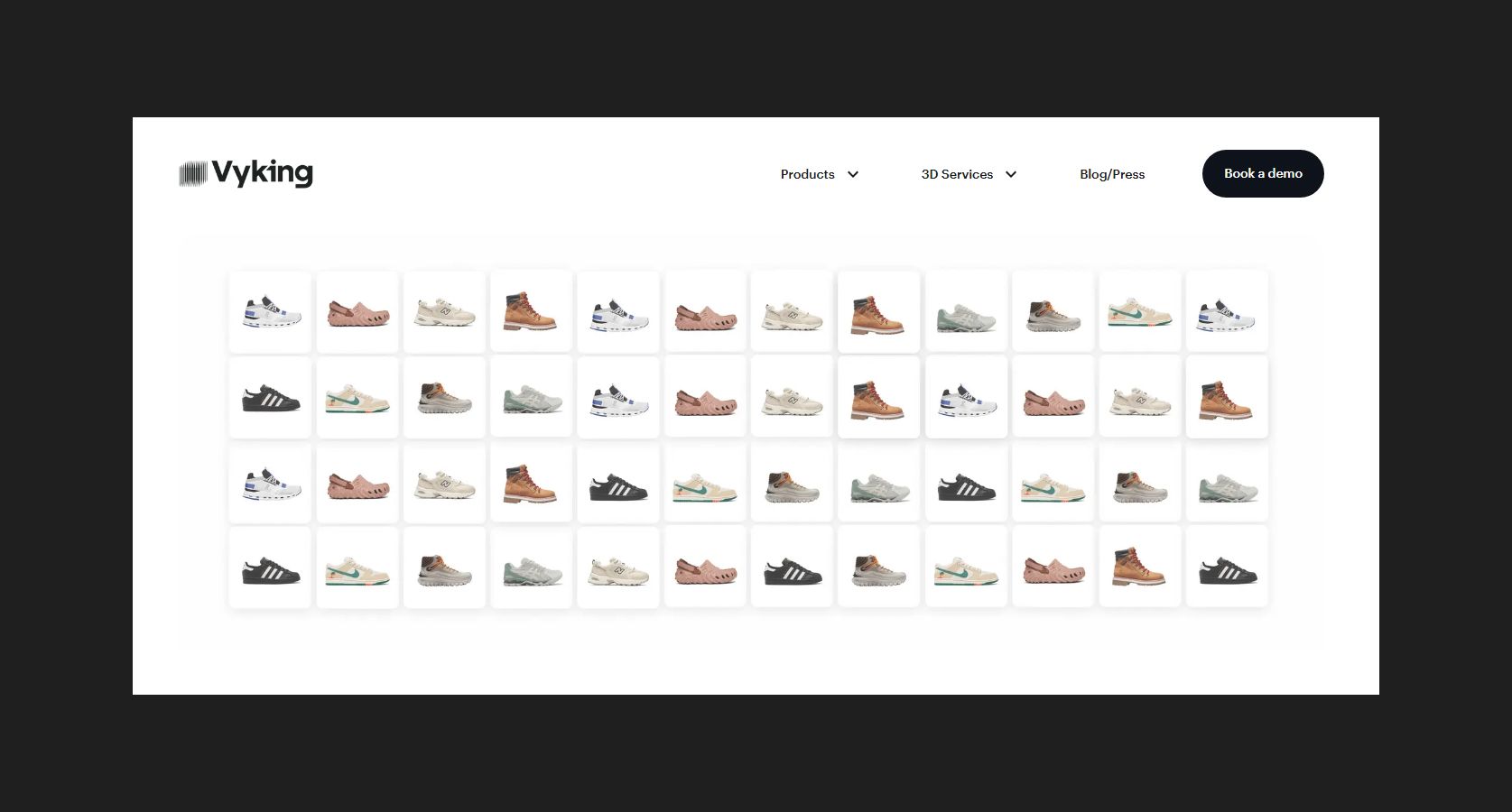Select black Adidas sneaker between tan boot and Nike sneaker
Viewport: 1512px width, 812px height.
coord(618,483)
